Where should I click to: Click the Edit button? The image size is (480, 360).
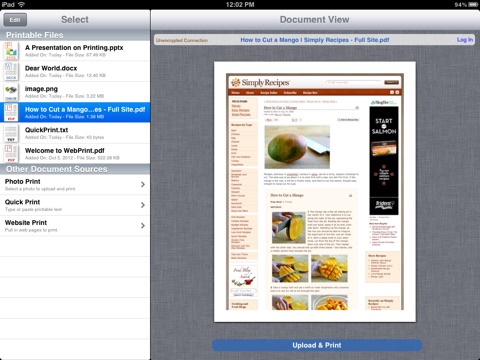15,20
